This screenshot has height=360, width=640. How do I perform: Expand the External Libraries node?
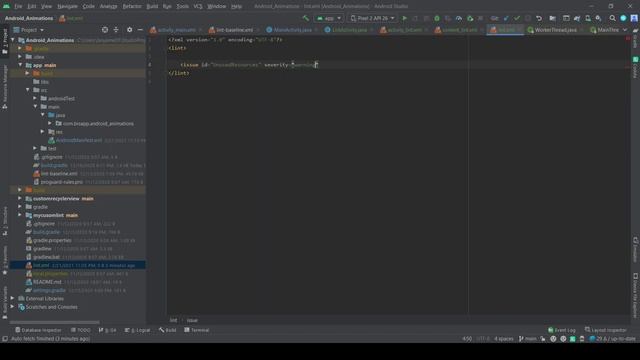pos(13,298)
